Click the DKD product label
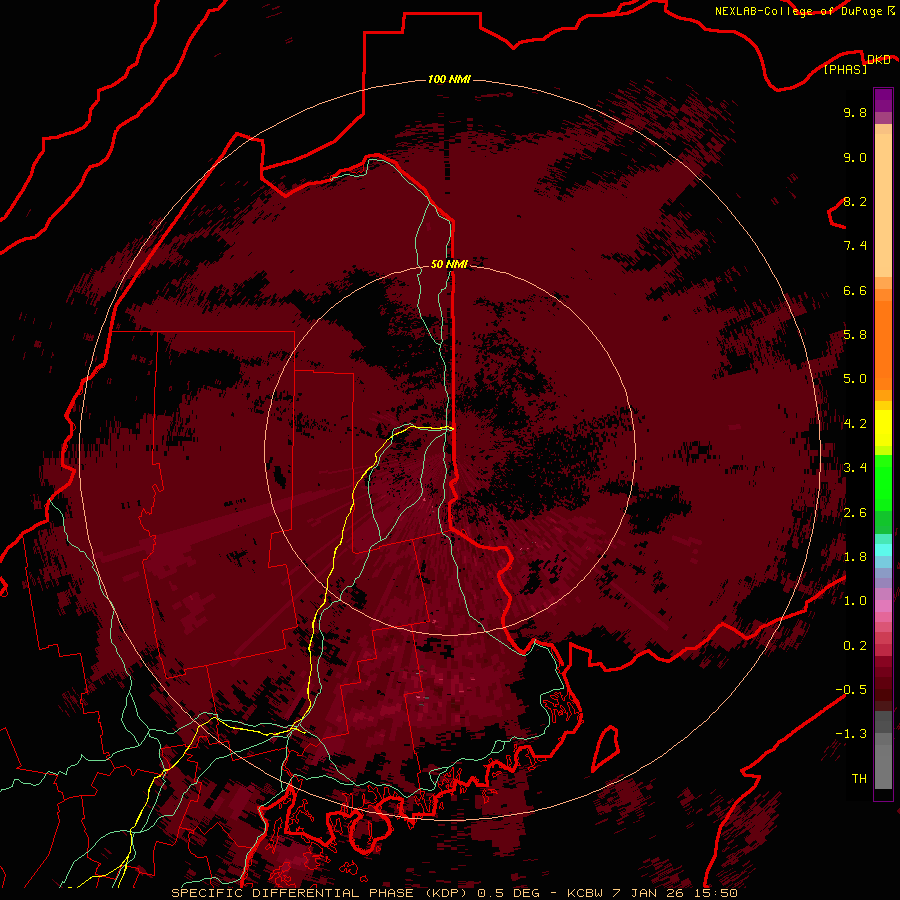900x900 pixels. tap(879, 59)
